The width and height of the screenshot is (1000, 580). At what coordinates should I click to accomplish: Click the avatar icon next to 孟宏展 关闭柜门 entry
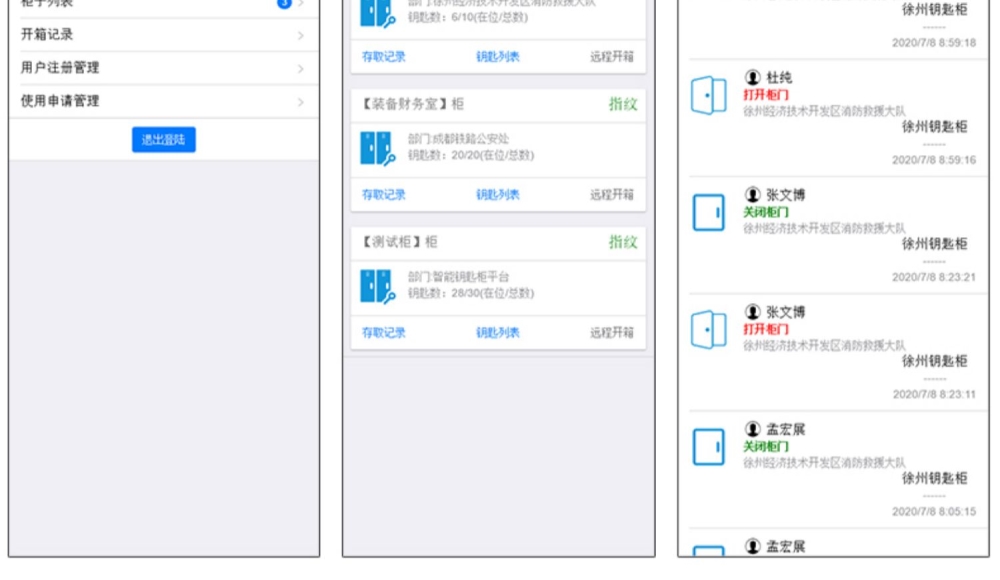753,429
